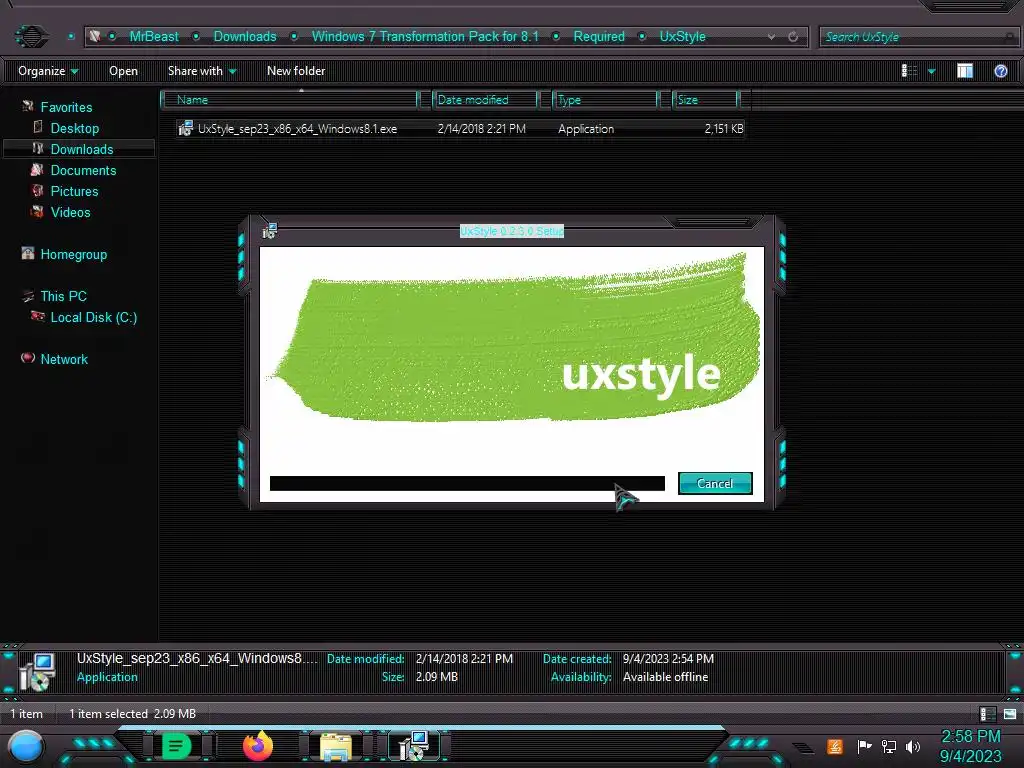The width and height of the screenshot is (1024, 768).
Task: Open Desktop in navigation pane
Action: coord(74,128)
